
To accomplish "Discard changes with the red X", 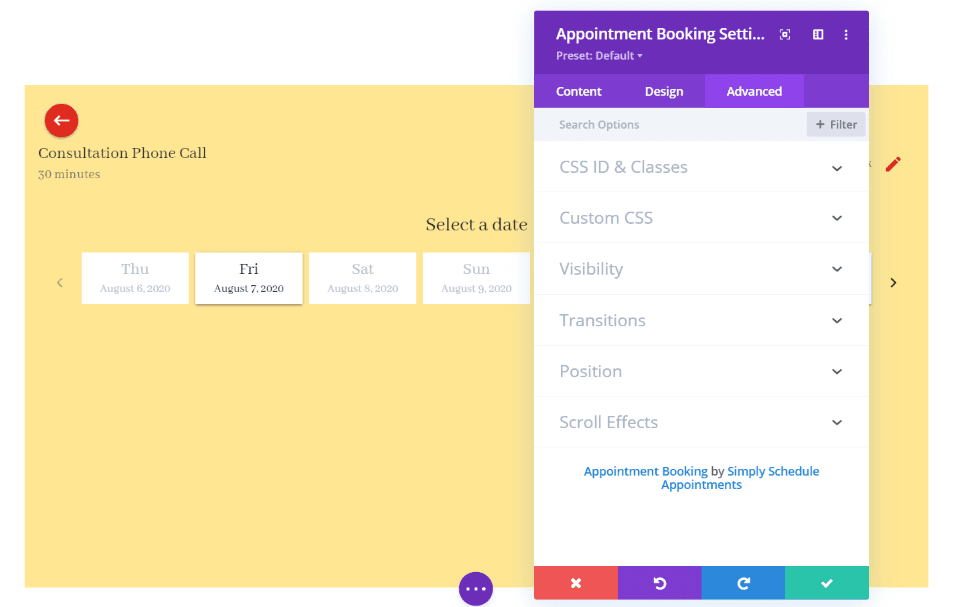I will [x=576, y=583].
